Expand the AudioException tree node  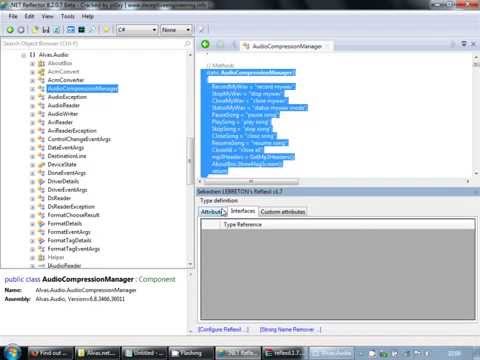[32, 97]
